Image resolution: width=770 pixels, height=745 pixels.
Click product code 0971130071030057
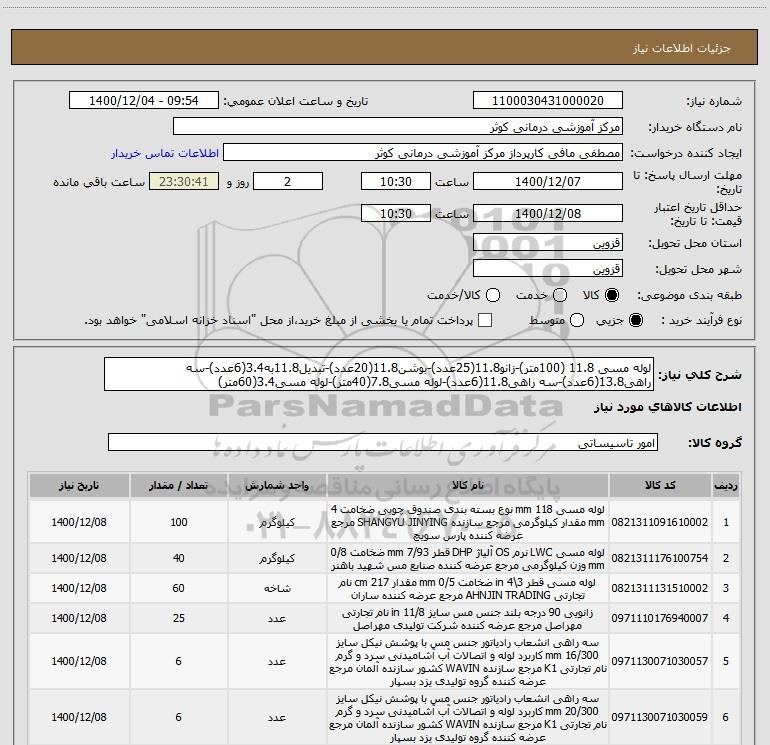click(x=660, y=662)
